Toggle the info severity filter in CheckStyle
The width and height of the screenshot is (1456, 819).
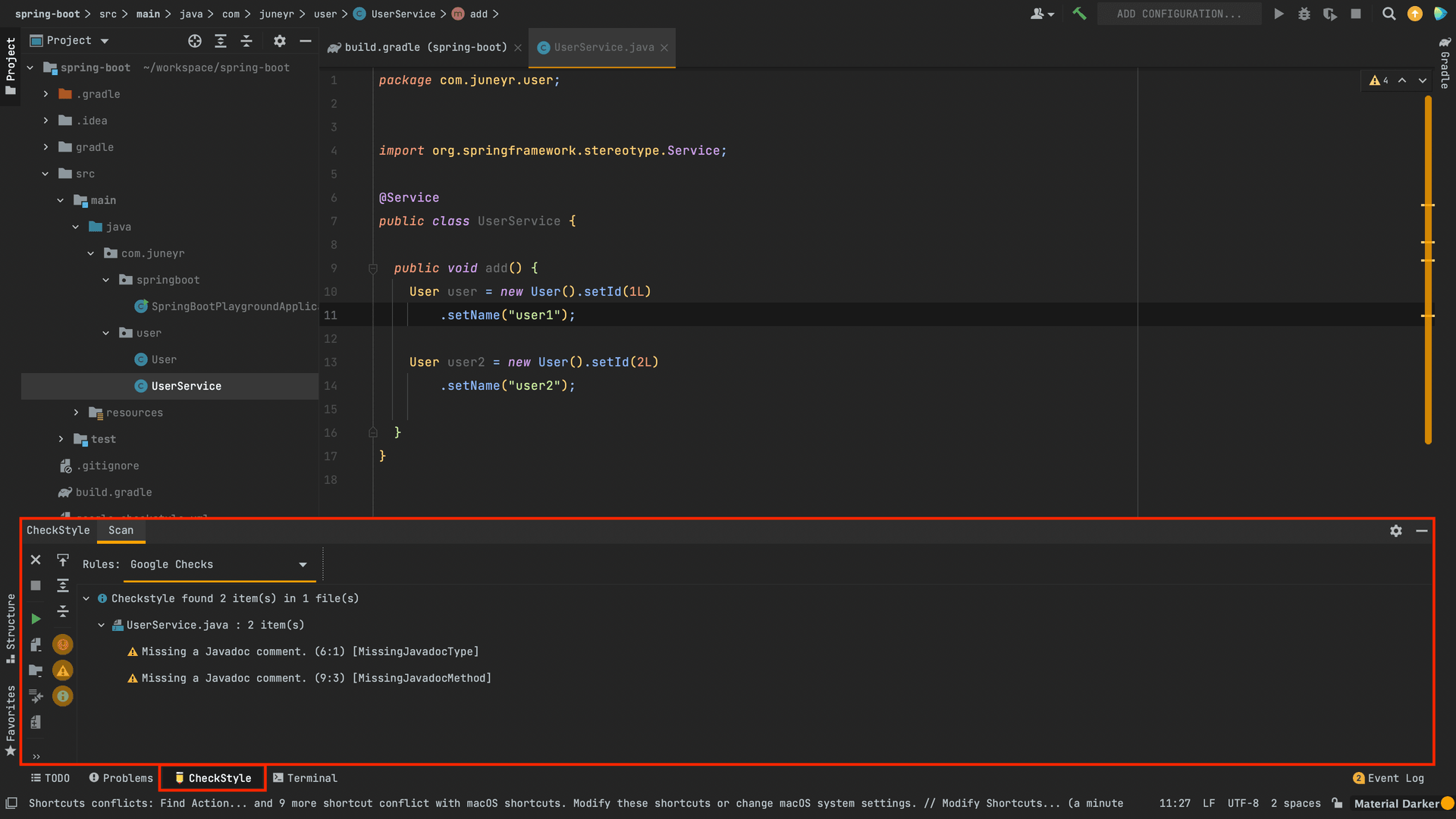pyautogui.click(x=62, y=695)
